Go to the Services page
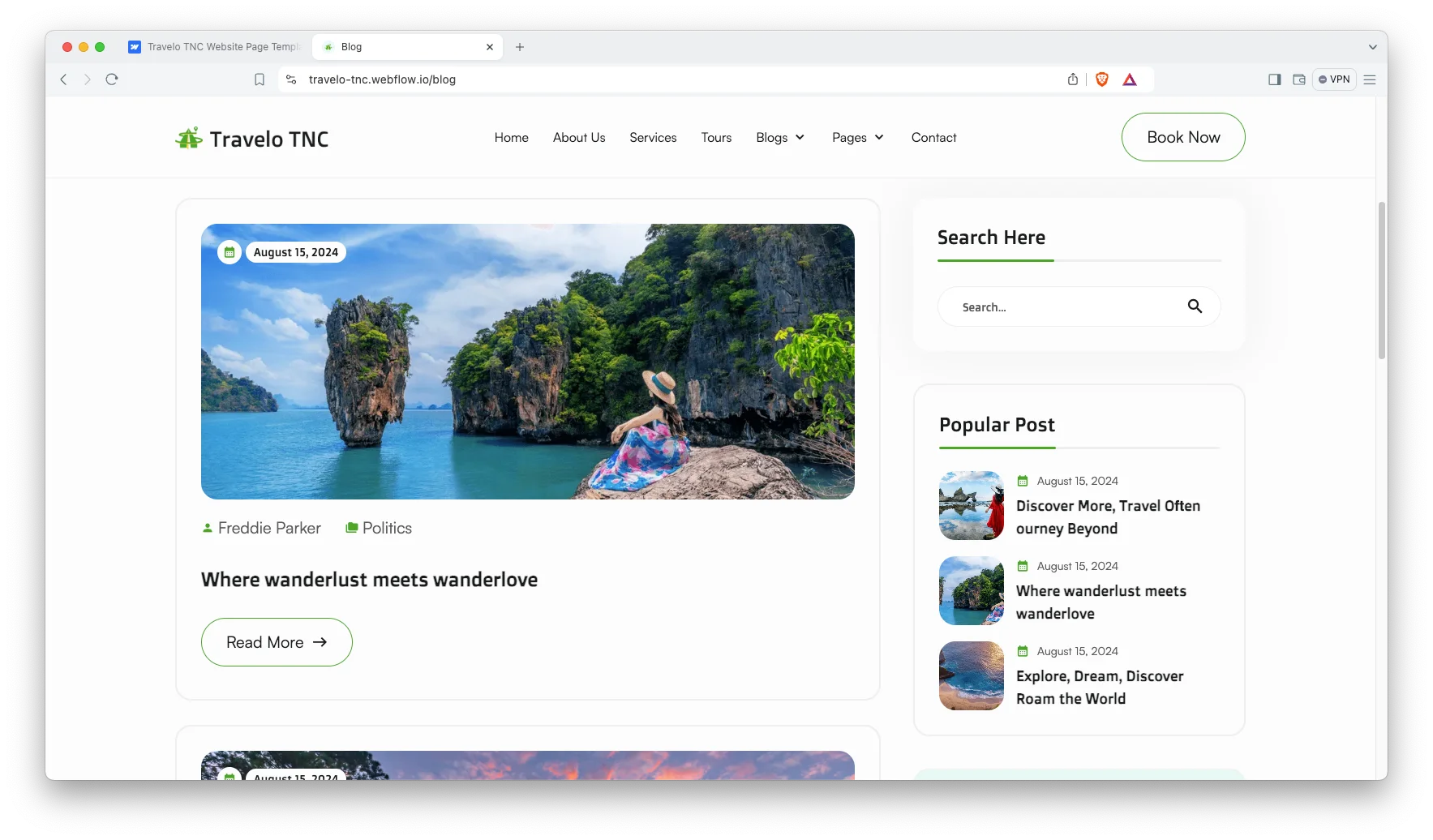This screenshot has width=1433, height=840. click(653, 138)
